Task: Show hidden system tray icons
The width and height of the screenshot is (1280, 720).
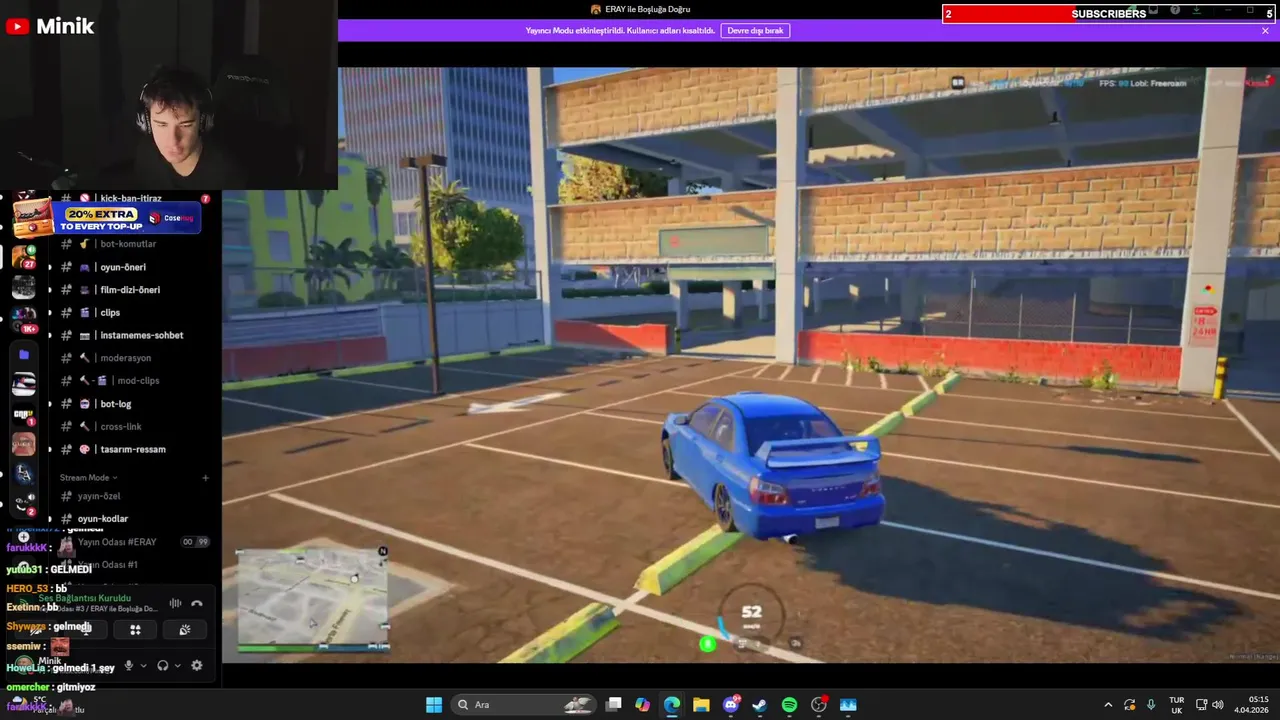Action: tap(1108, 705)
